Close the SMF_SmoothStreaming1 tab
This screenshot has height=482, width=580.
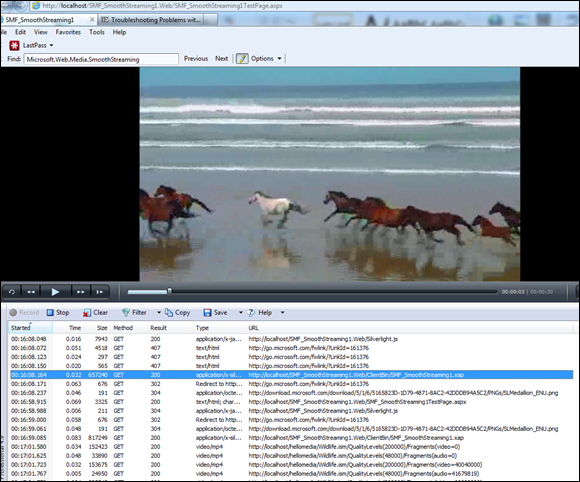click(x=92, y=20)
